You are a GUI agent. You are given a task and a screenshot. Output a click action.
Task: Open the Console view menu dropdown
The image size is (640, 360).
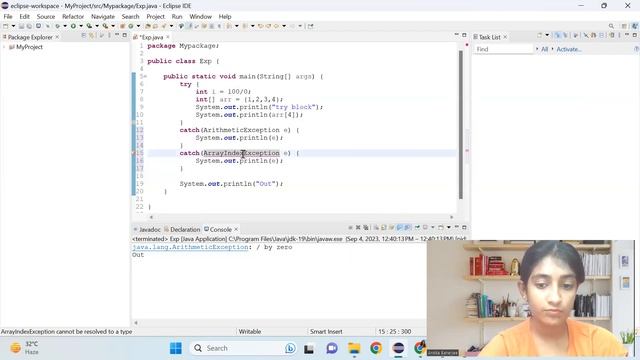[449, 227]
